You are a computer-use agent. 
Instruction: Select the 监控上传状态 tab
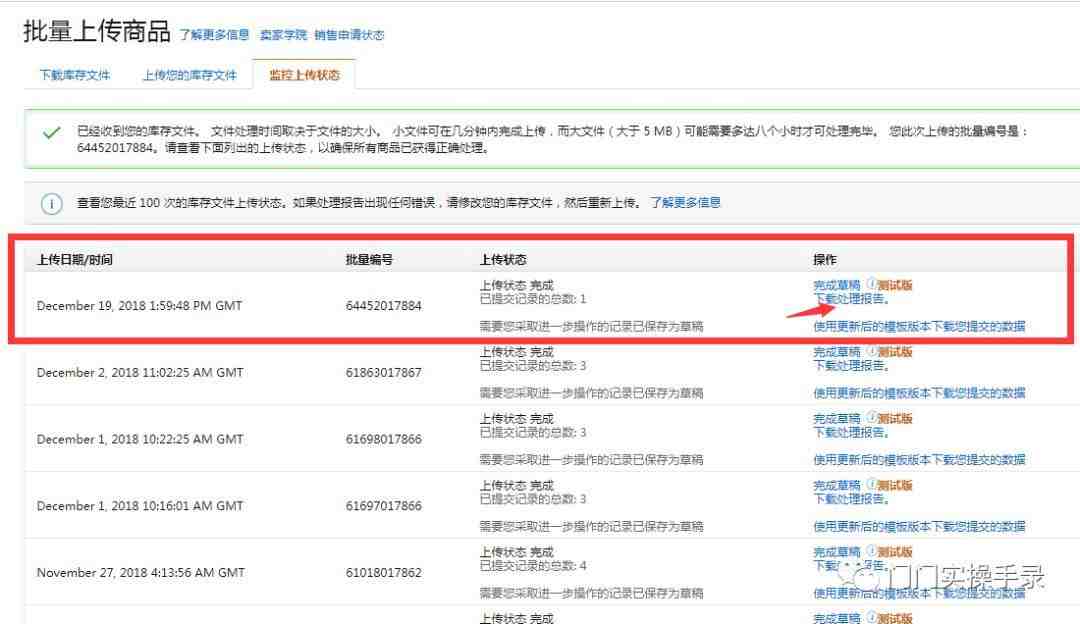coord(304,75)
